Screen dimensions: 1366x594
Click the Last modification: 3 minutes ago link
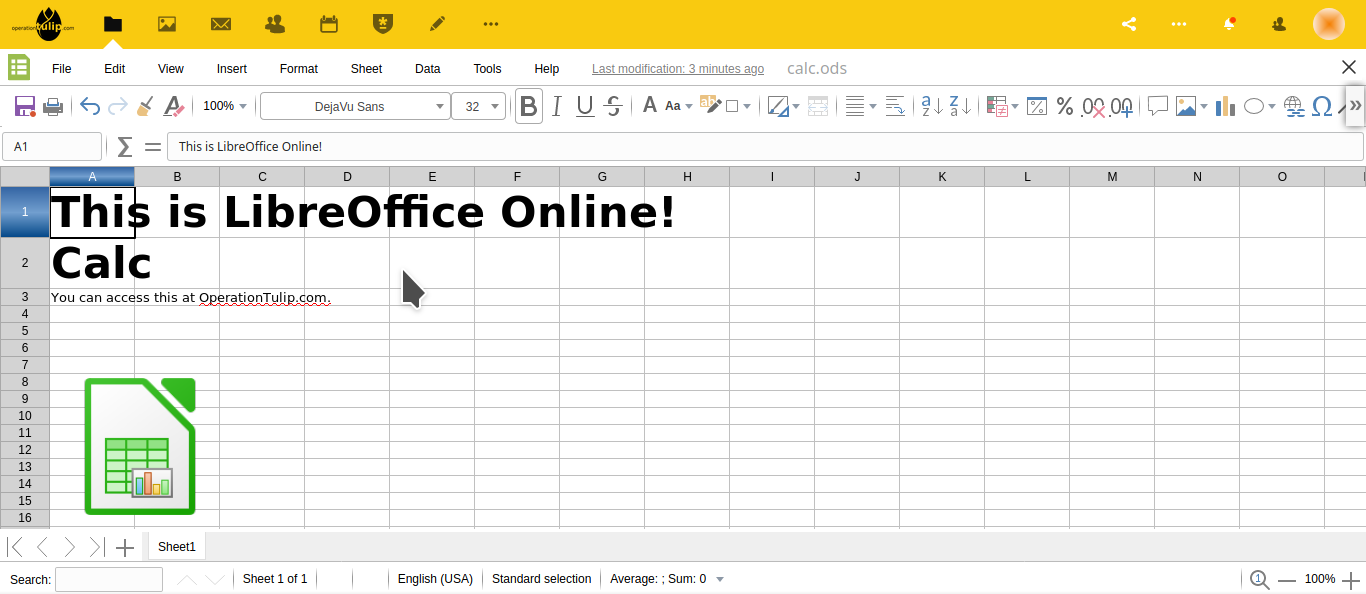pyautogui.click(x=678, y=69)
